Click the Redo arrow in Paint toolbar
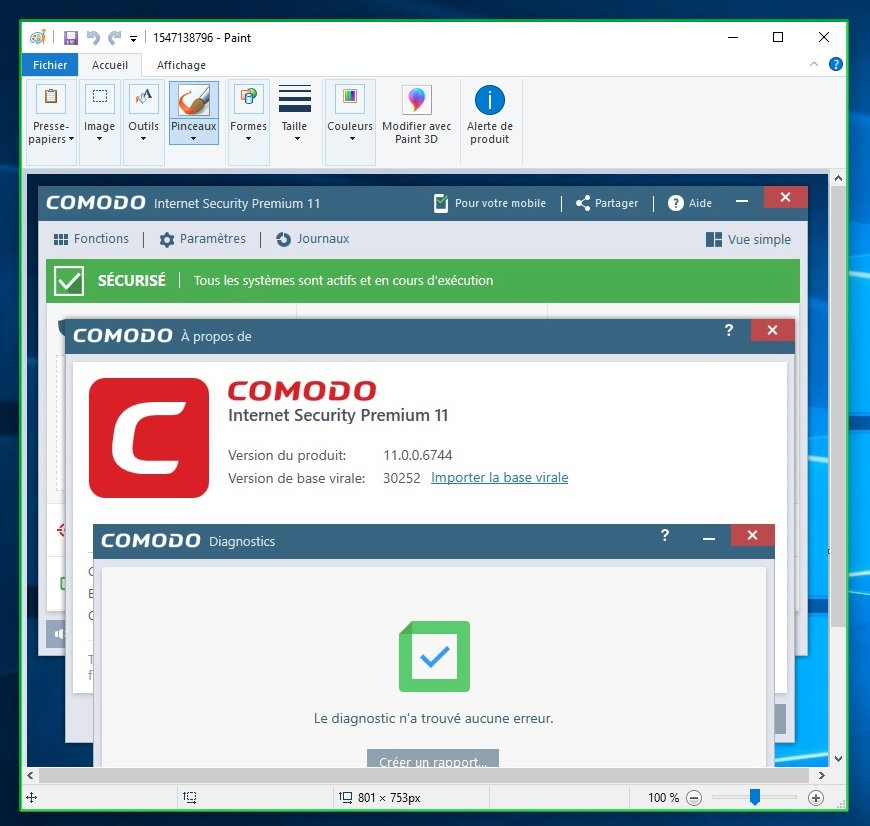The width and height of the screenshot is (870, 826). tap(114, 38)
